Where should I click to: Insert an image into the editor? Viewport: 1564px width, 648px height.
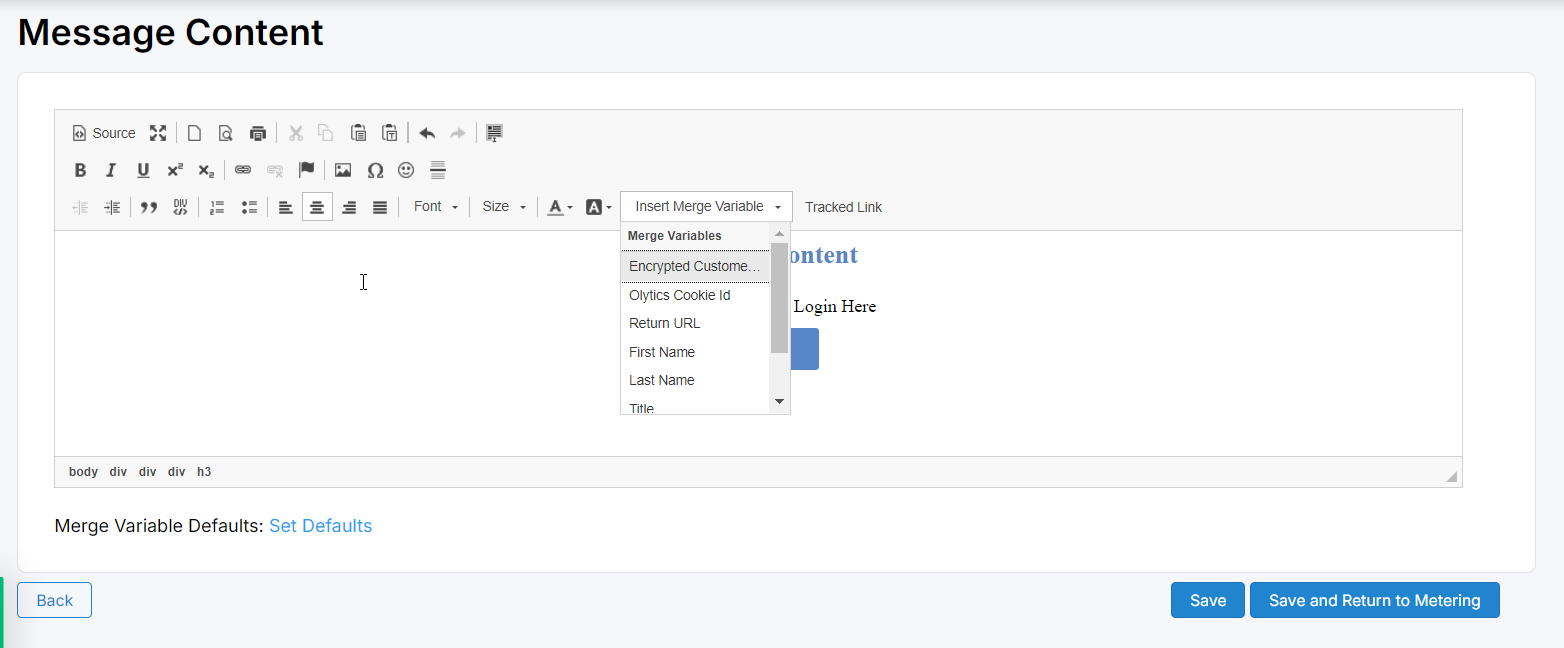pos(342,170)
